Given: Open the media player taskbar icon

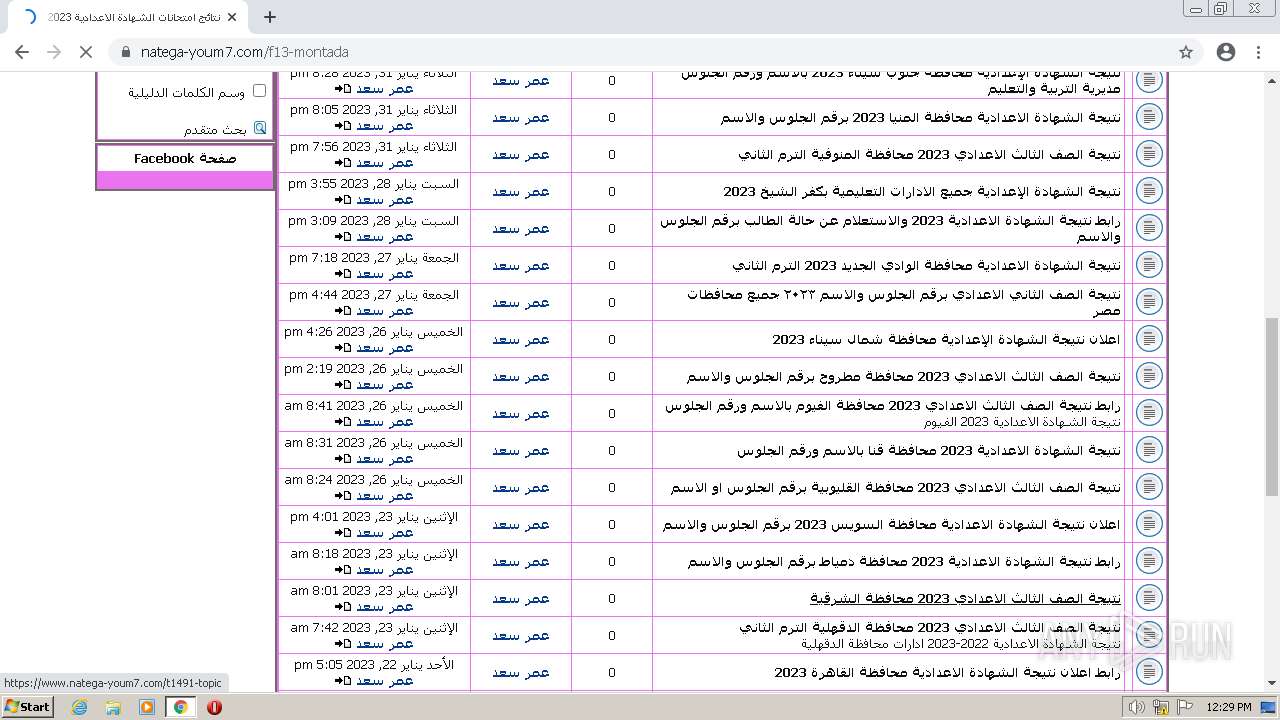Looking at the screenshot, I should 147,707.
